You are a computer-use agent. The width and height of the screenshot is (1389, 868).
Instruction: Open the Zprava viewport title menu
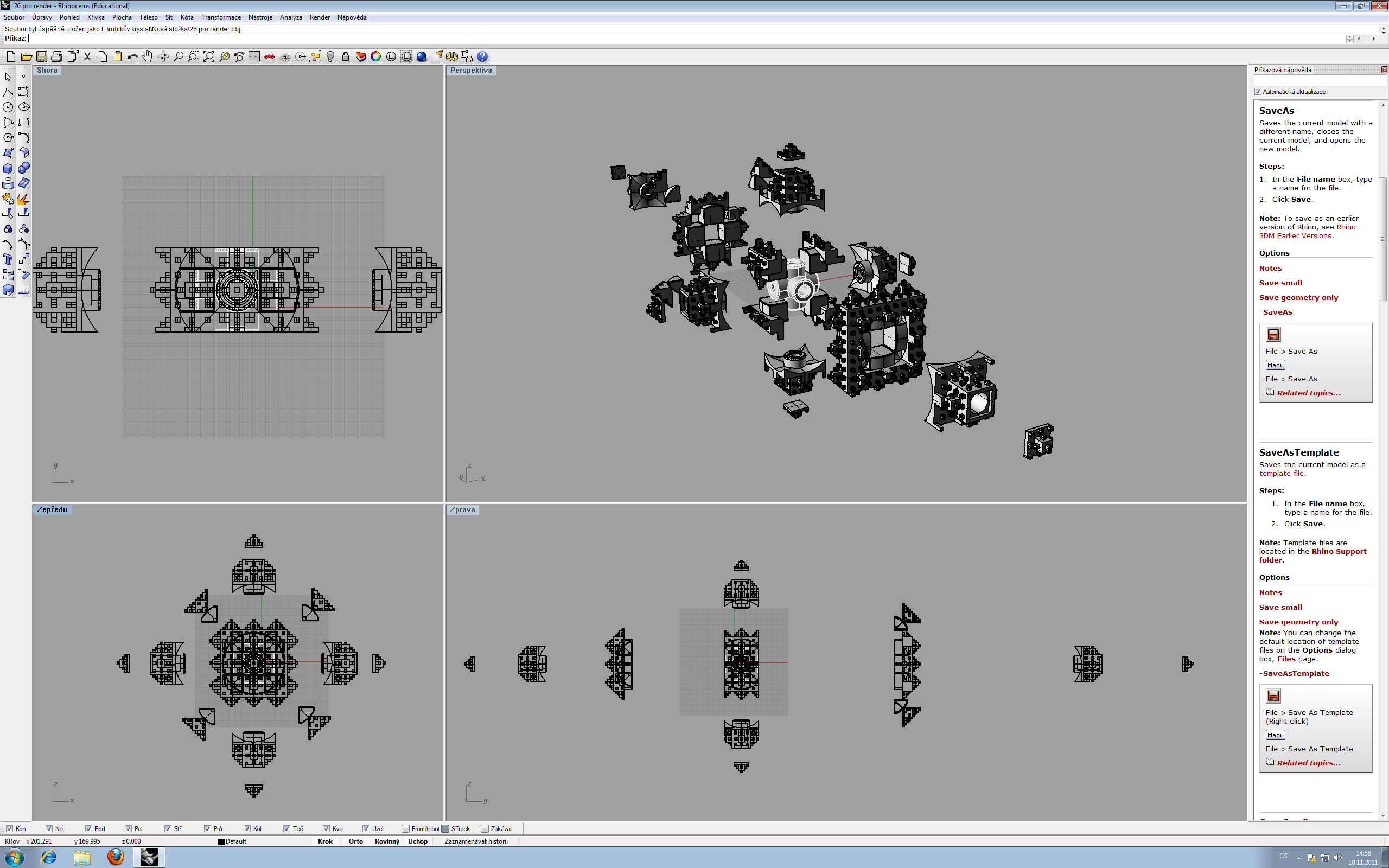pyautogui.click(x=462, y=510)
